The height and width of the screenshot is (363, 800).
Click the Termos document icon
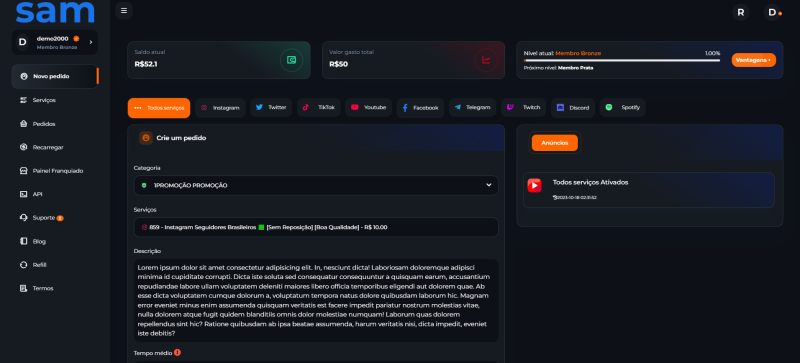23,288
